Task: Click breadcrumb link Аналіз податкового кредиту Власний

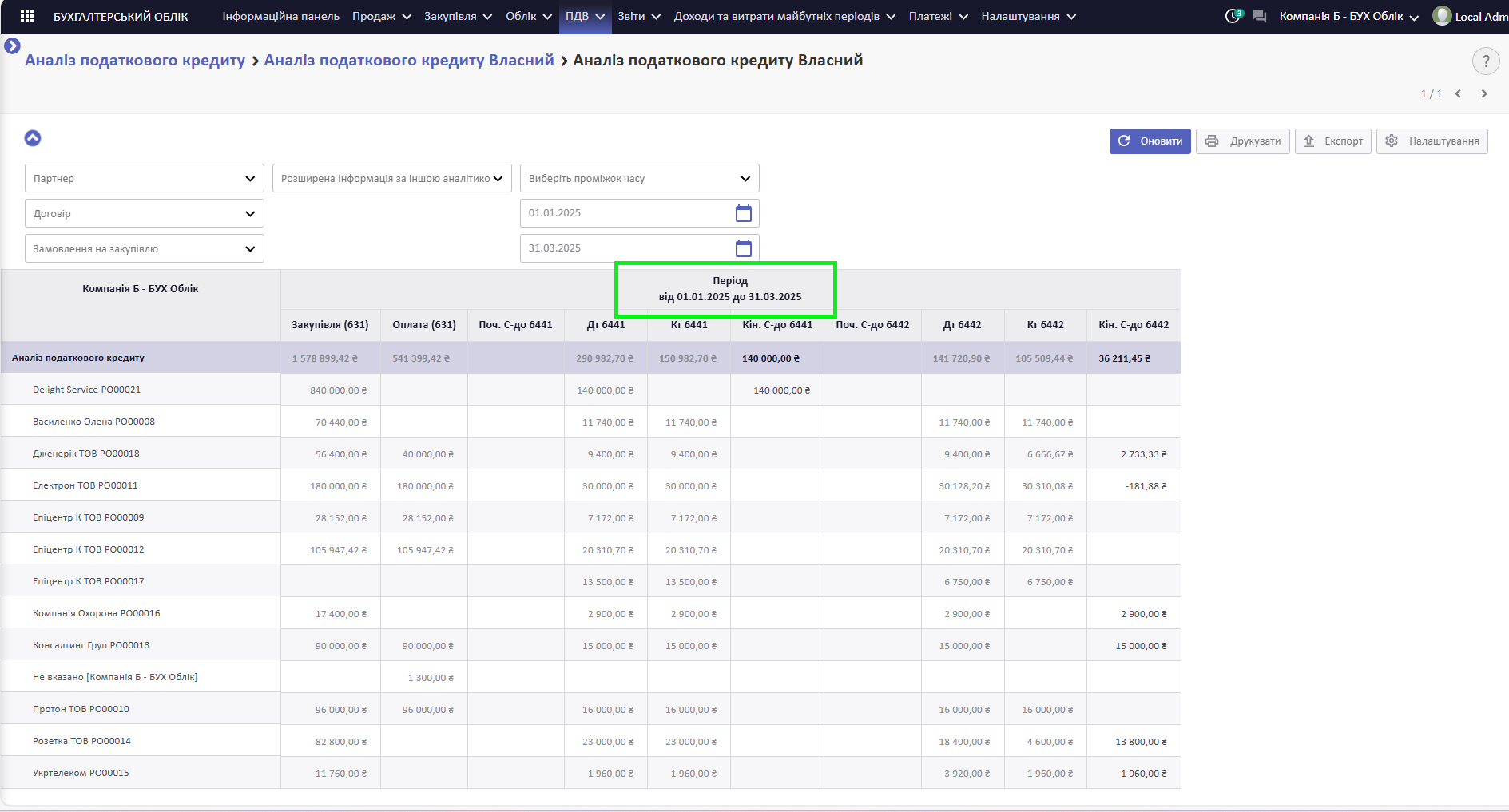Action: (409, 60)
